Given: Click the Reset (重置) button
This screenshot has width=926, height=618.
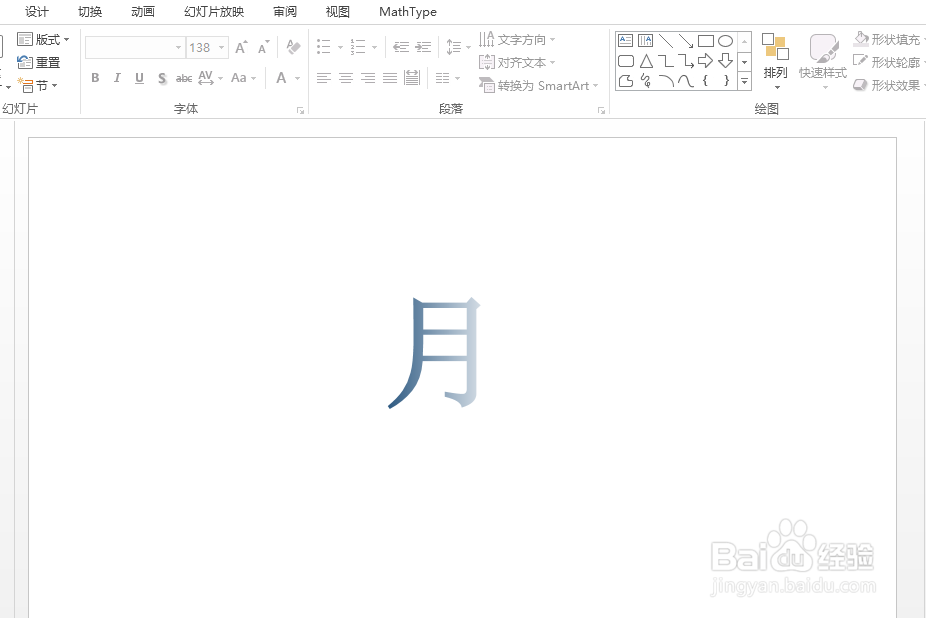Looking at the screenshot, I should 48,61.
